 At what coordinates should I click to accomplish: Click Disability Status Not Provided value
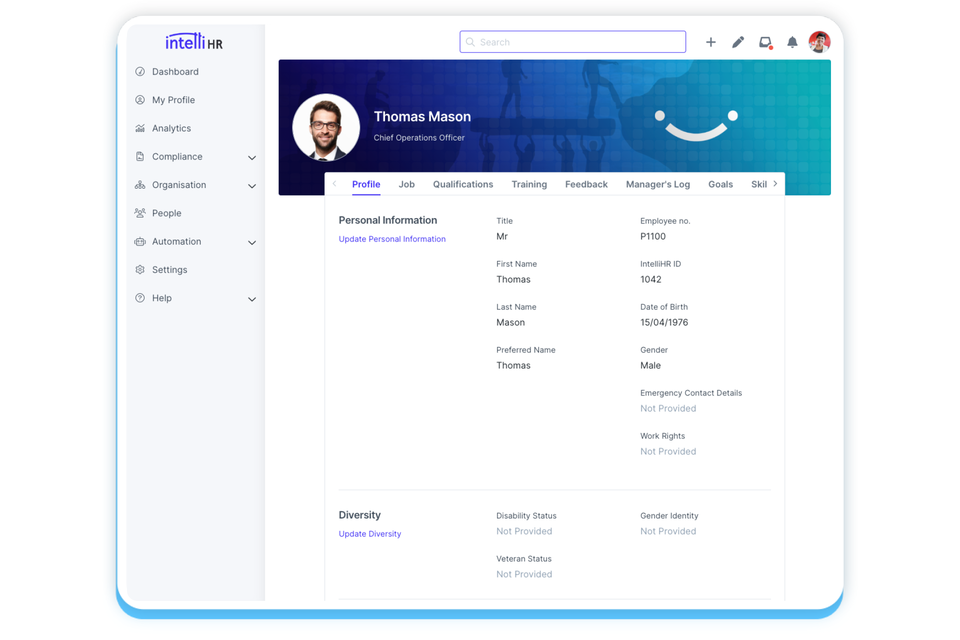pyautogui.click(x=524, y=531)
